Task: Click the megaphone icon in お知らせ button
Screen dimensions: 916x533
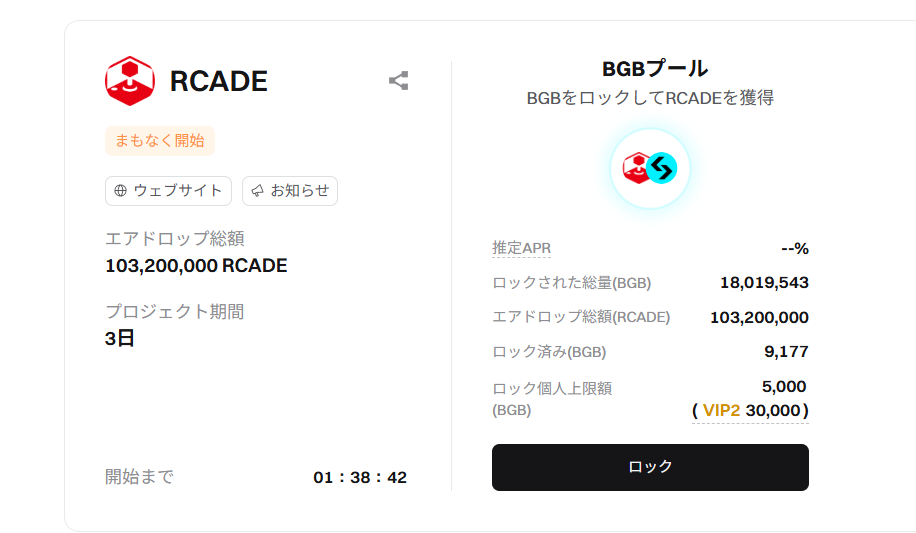Action: point(257,191)
